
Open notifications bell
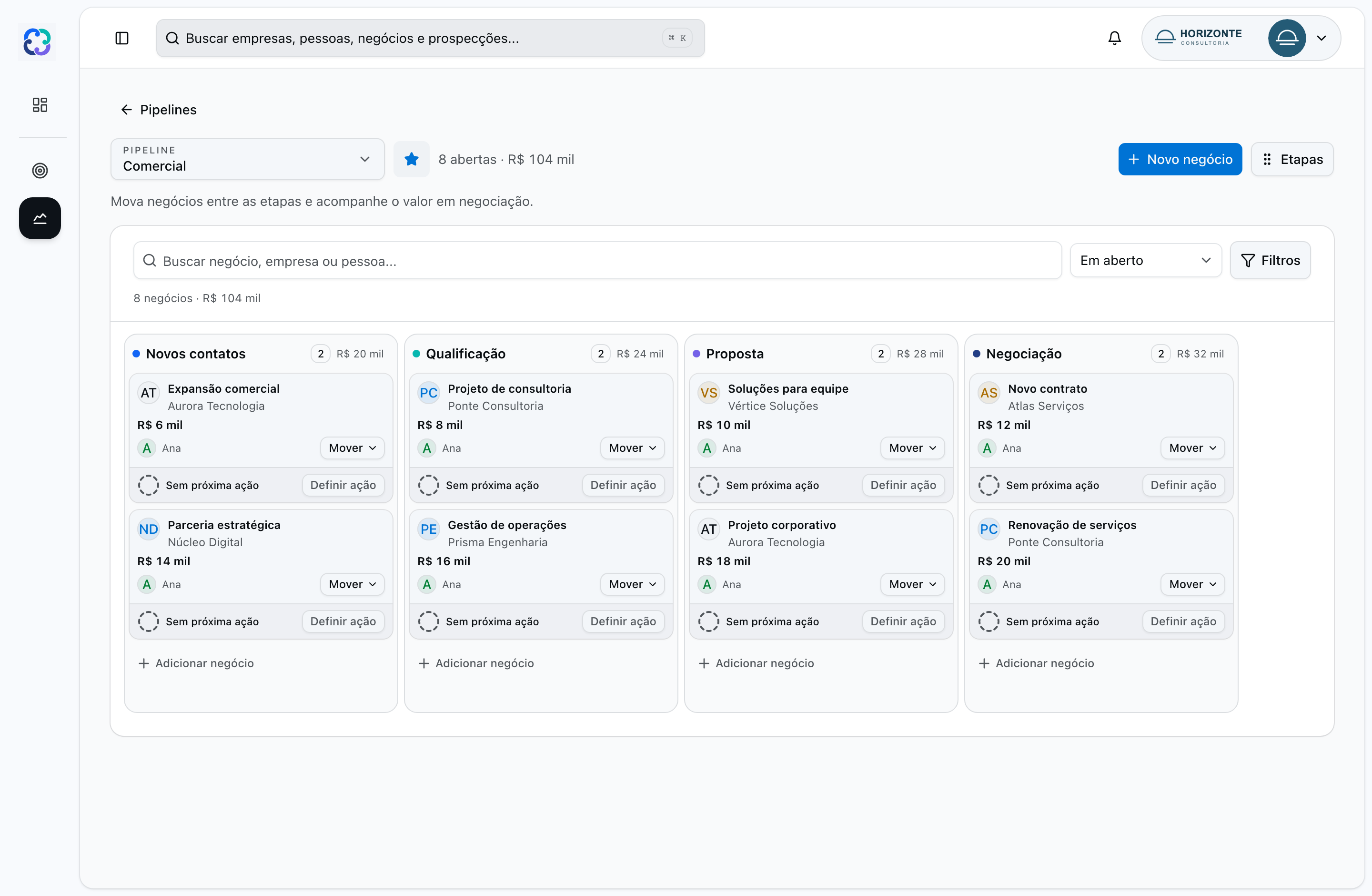tap(1114, 38)
